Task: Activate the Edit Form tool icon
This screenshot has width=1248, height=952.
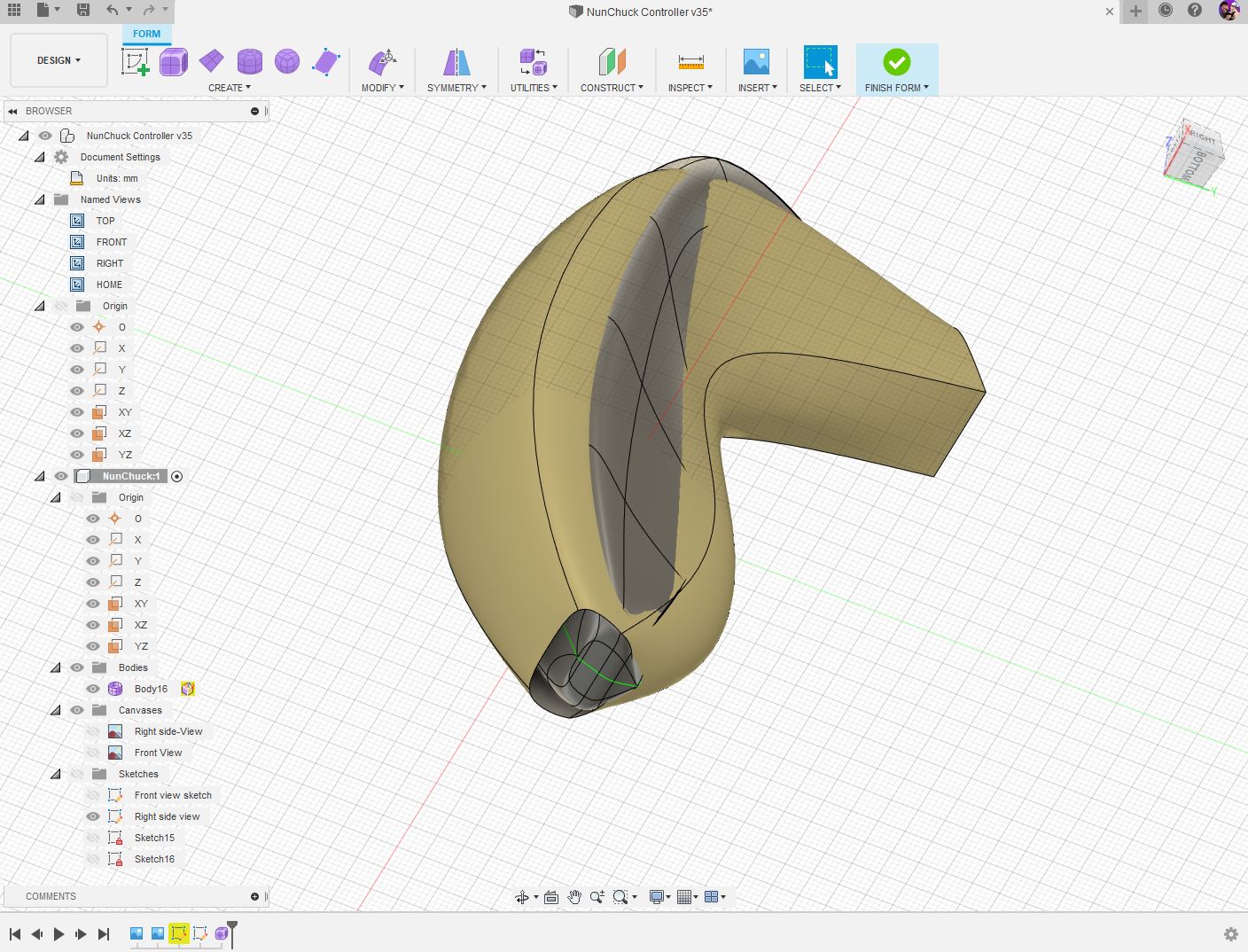Action: [x=382, y=62]
